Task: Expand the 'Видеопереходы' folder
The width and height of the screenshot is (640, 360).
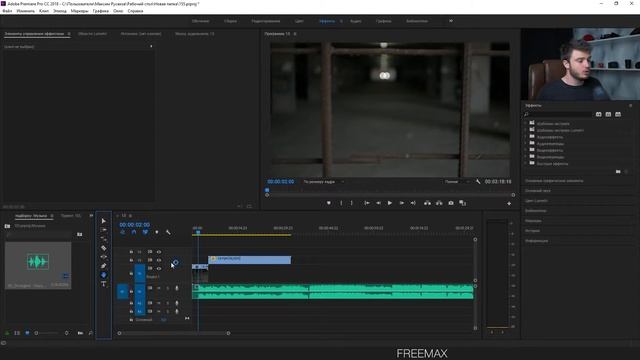Action: click(526, 157)
